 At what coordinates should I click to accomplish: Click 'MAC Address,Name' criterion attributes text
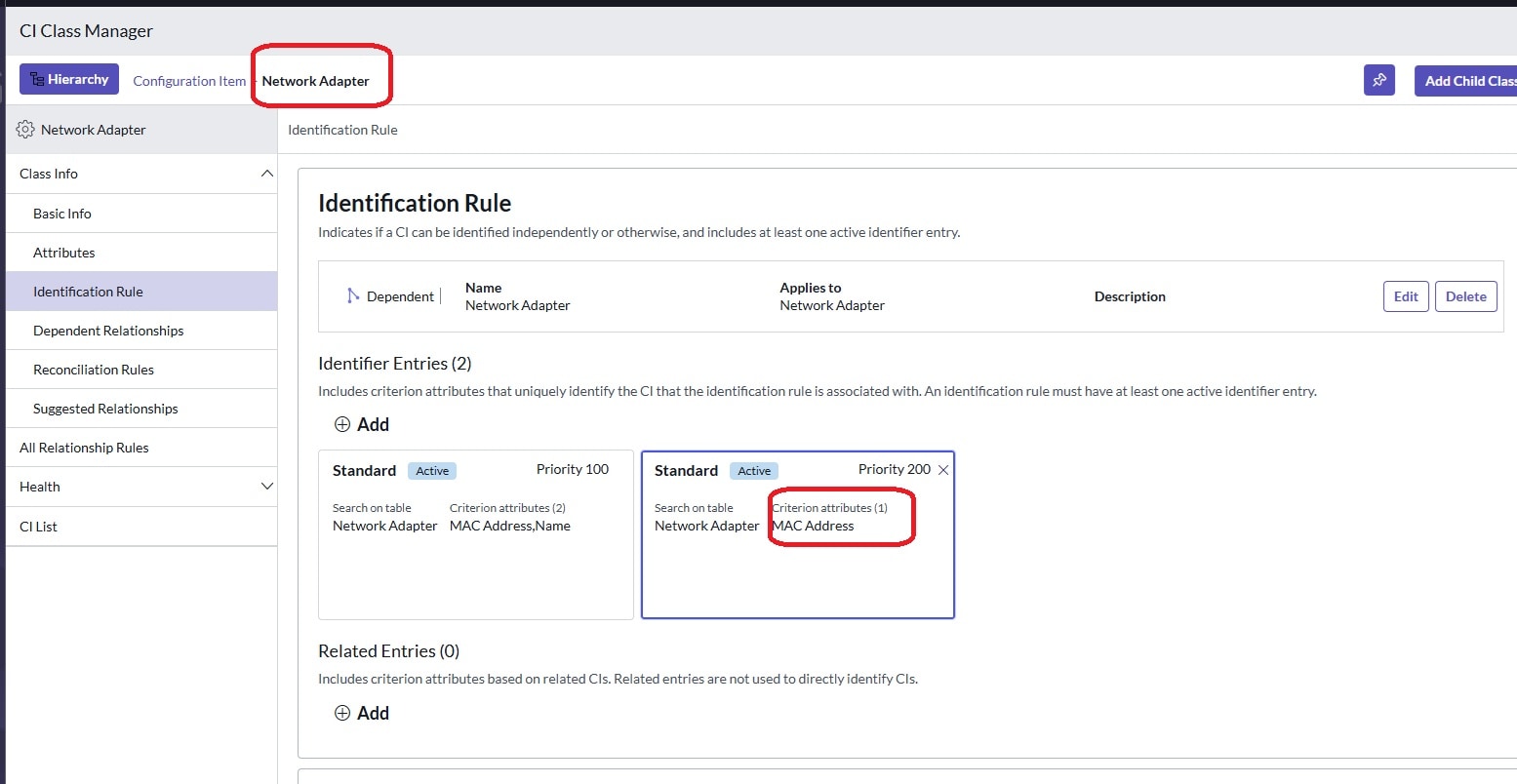tap(510, 526)
